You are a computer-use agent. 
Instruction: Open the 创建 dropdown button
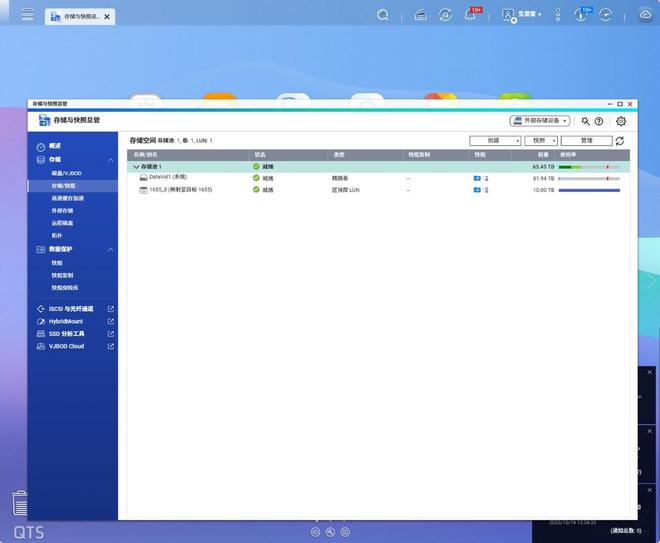(495, 141)
